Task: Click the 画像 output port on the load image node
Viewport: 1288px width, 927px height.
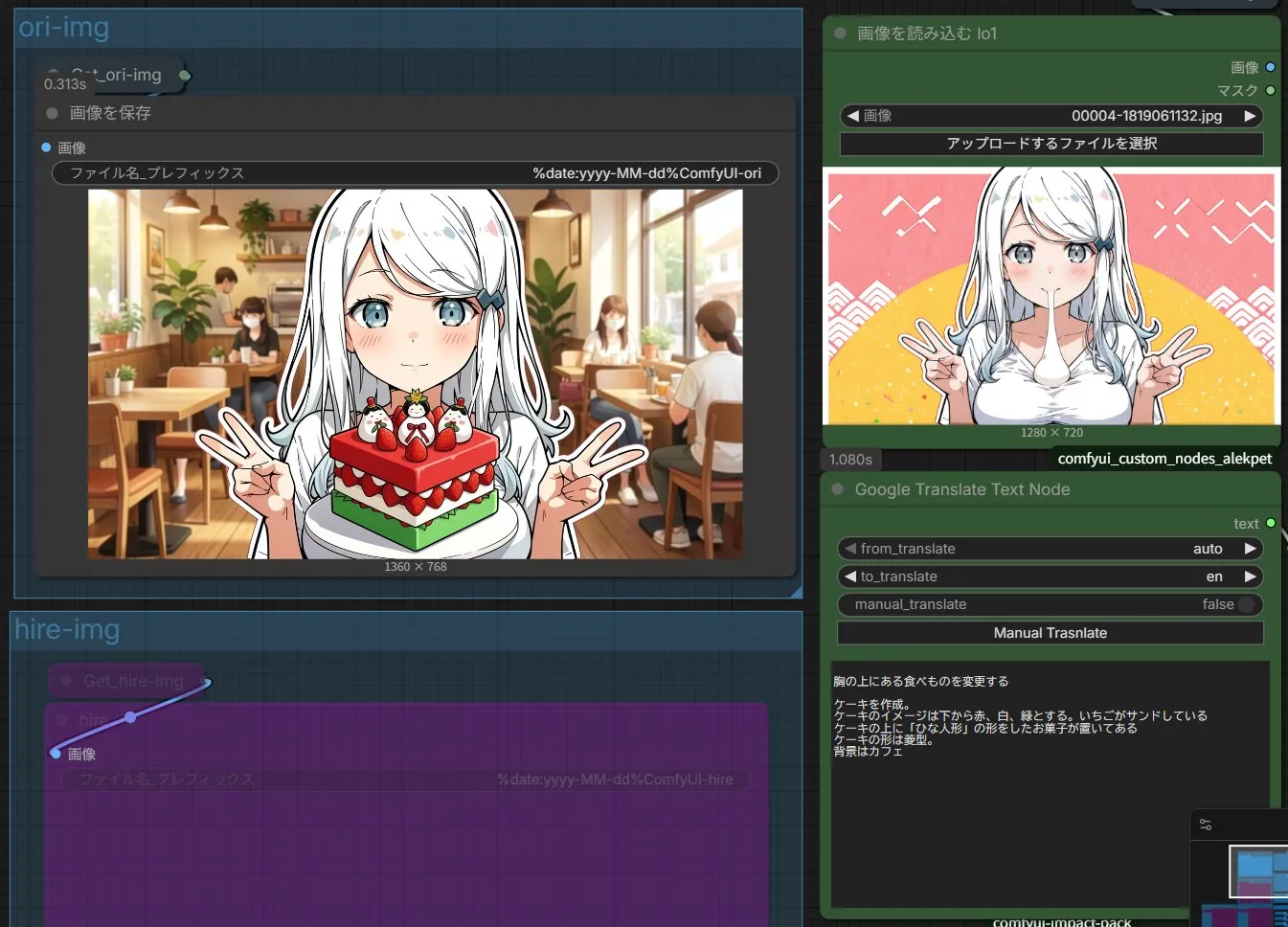Action: 1271,67
